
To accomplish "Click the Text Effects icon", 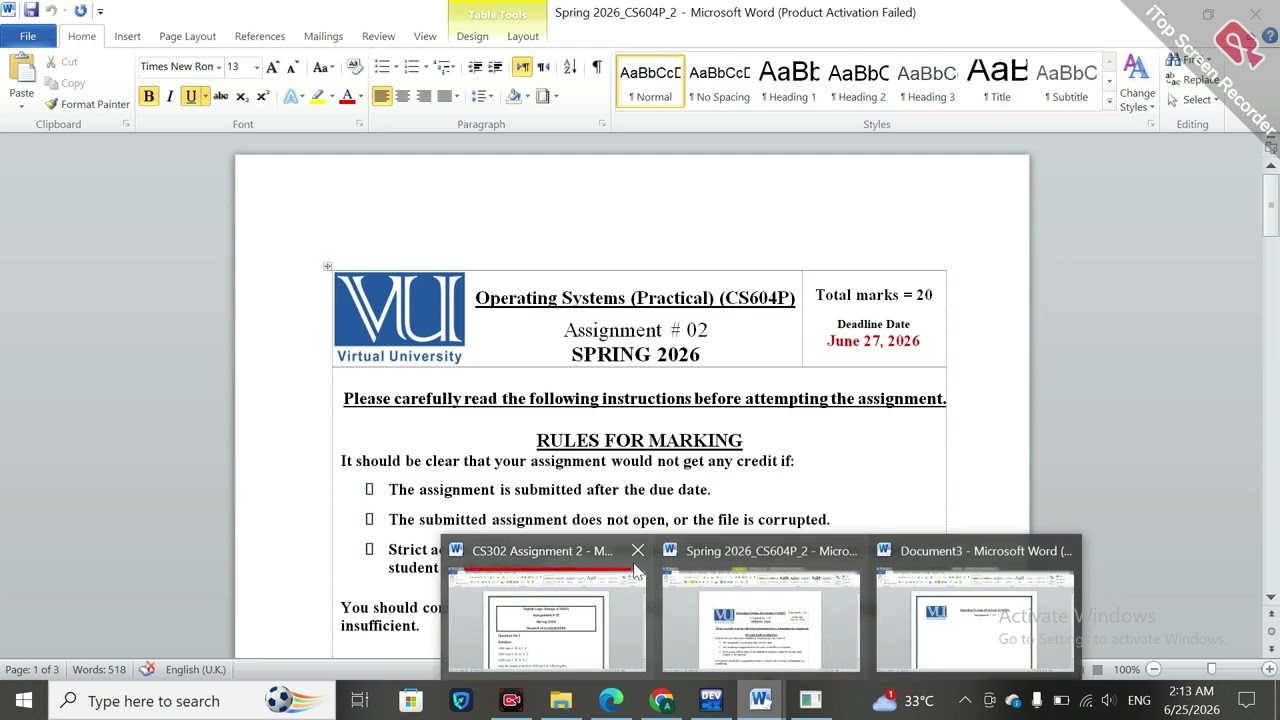I will click(291, 96).
